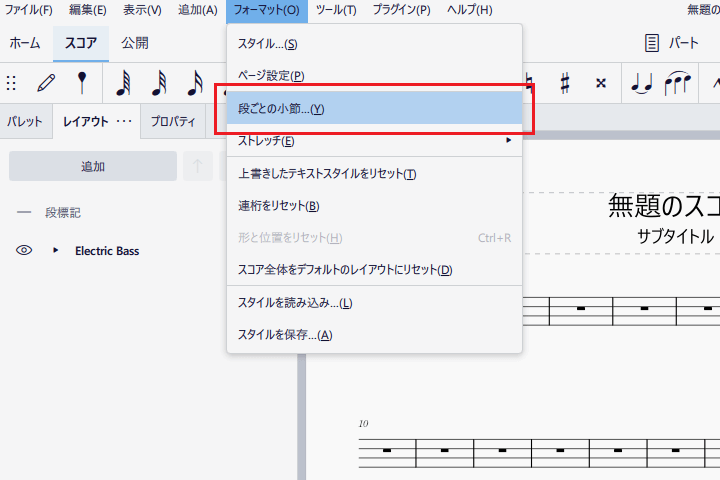This screenshot has width=720, height=480.
Task: Select the 64th note duration
Action: pos(124,83)
